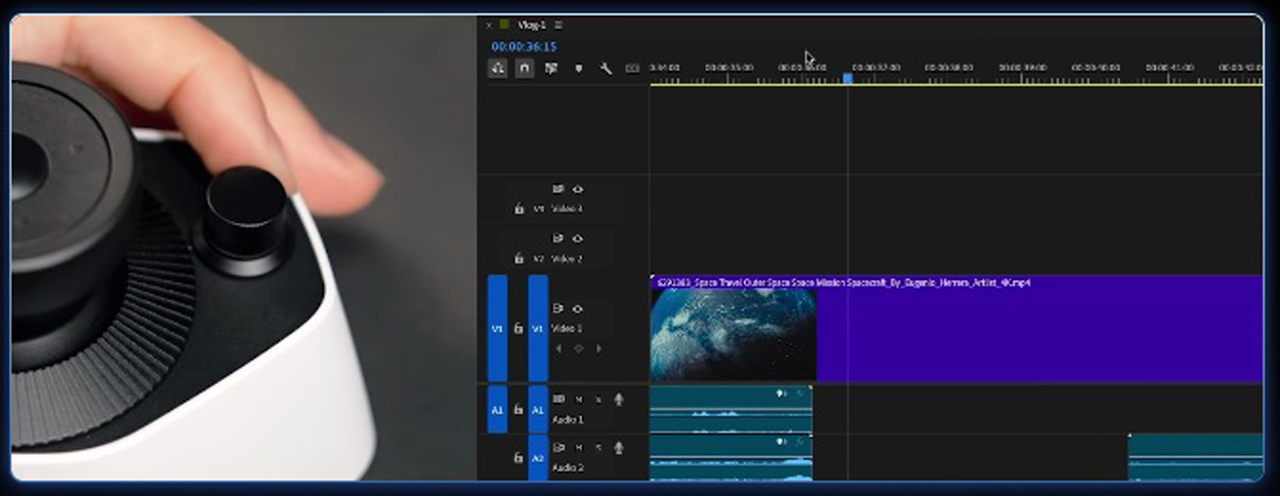Open the Vlog-1 sequence panel menu
This screenshot has width=1280, height=496.
[558, 25]
